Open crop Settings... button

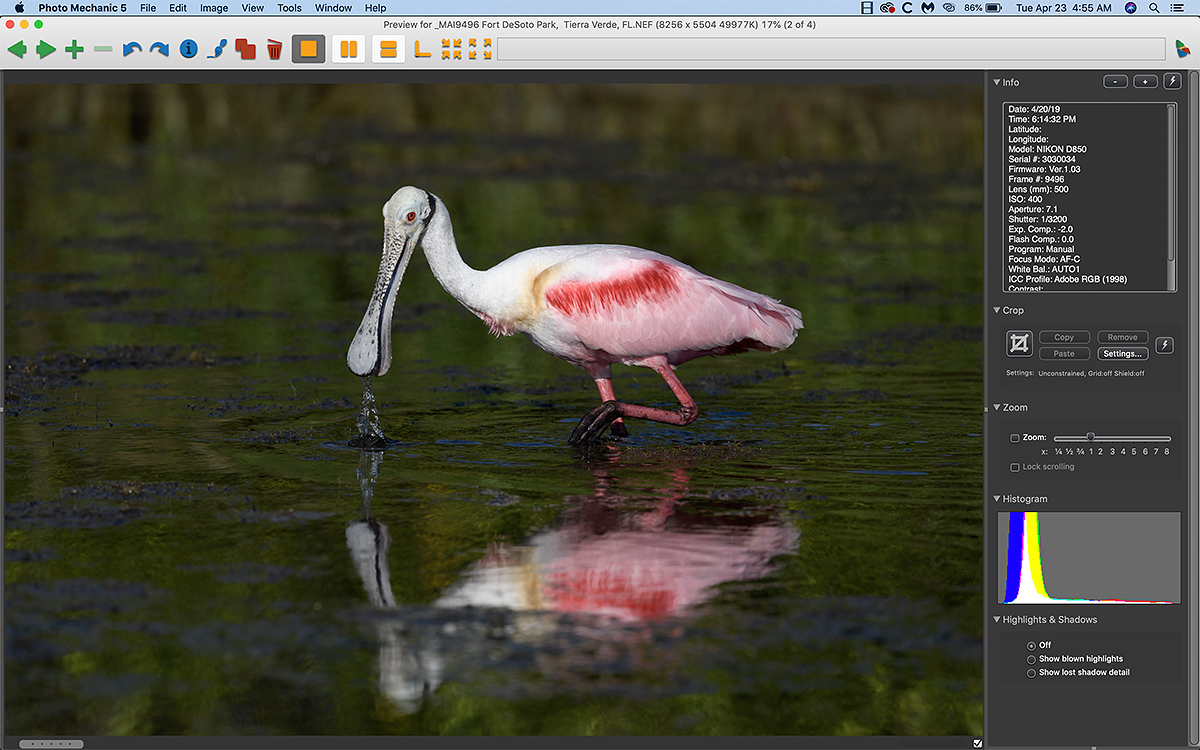(x=1122, y=353)
